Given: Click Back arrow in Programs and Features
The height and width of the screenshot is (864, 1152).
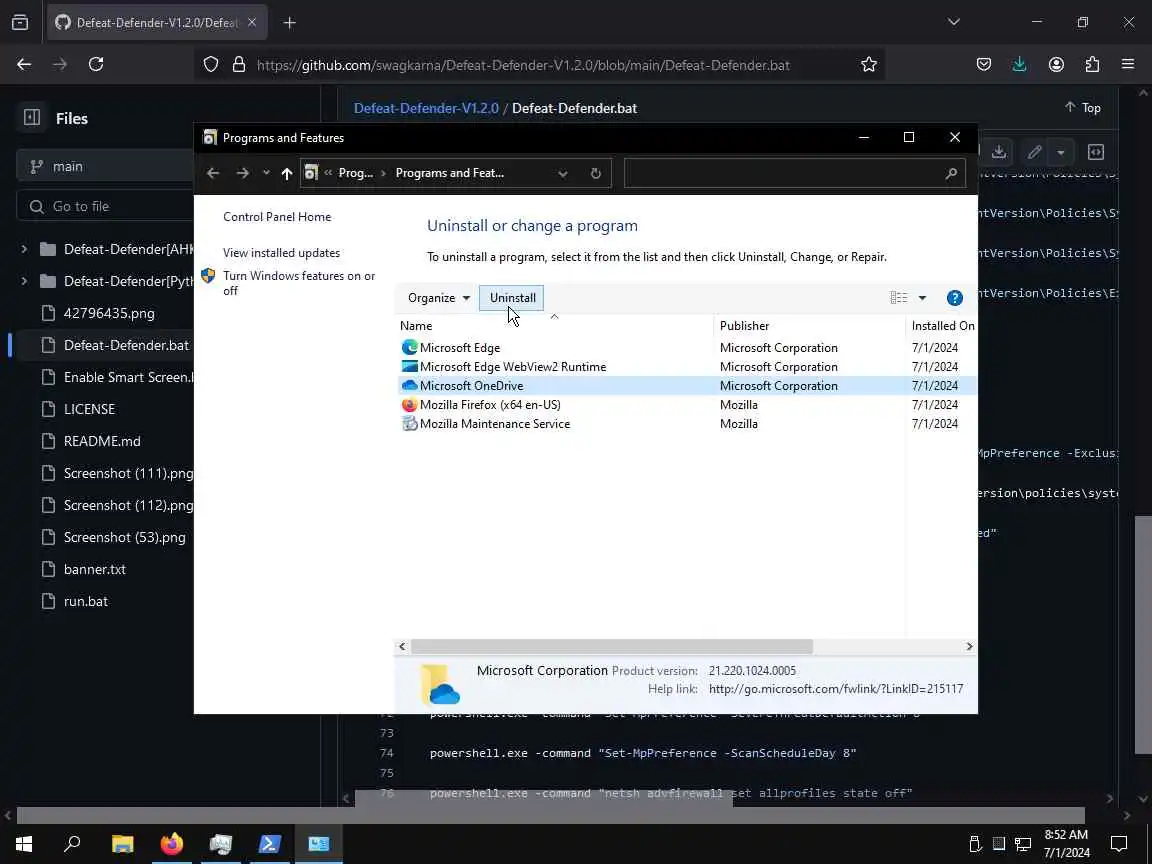Looking at the screenshot, I should point(213,173).
